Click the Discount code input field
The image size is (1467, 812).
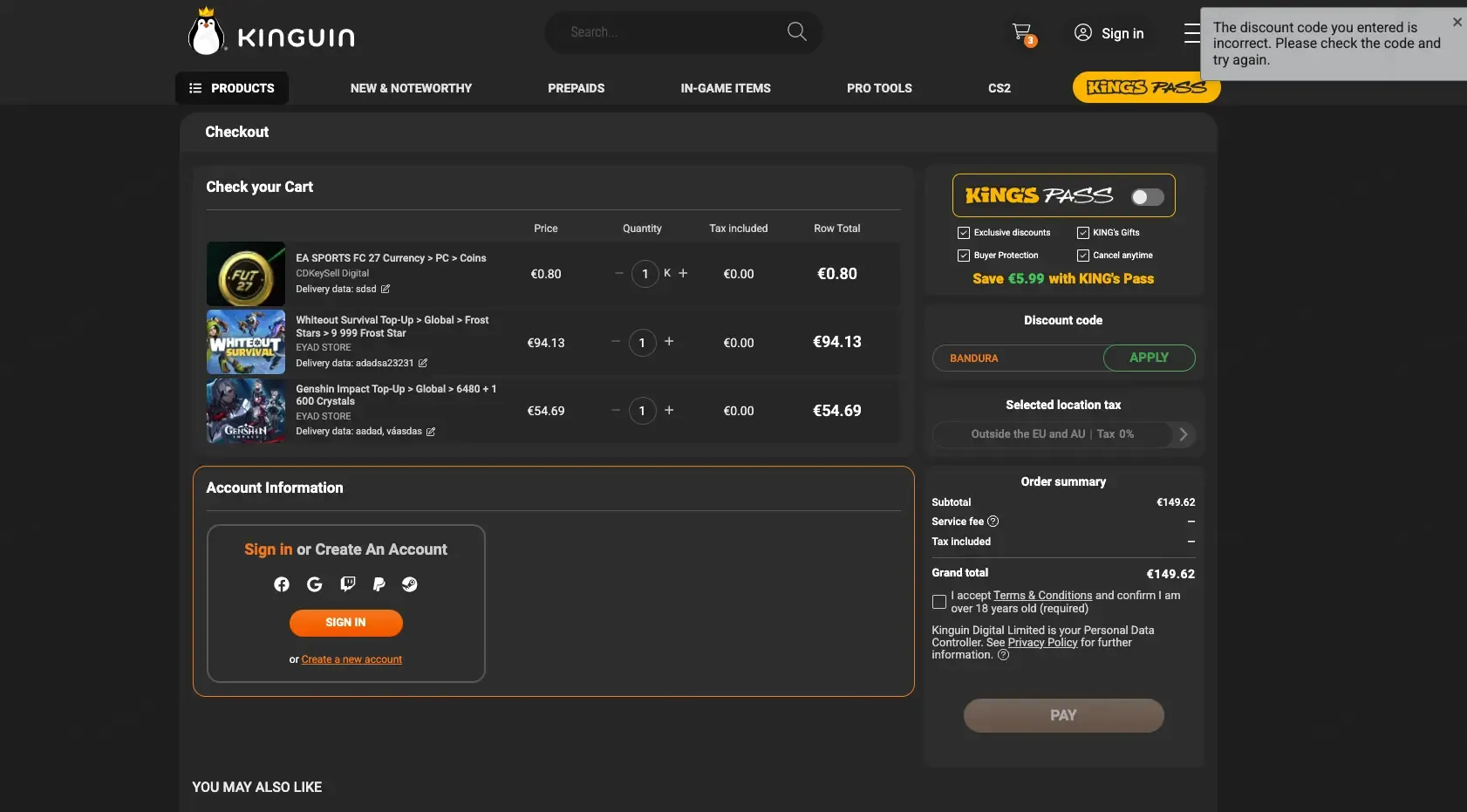point(1018,358)
